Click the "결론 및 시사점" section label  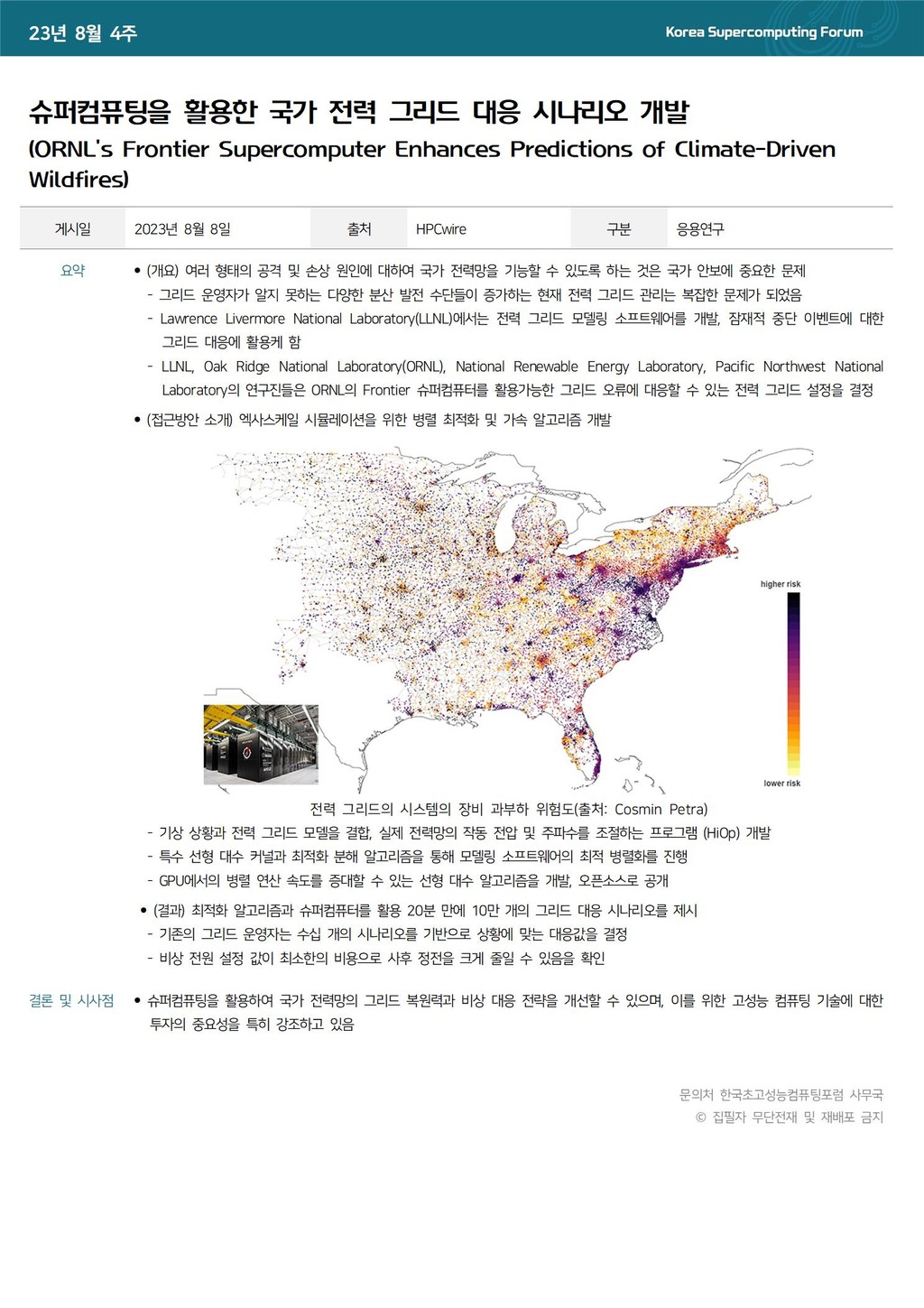pos(71,1000)
